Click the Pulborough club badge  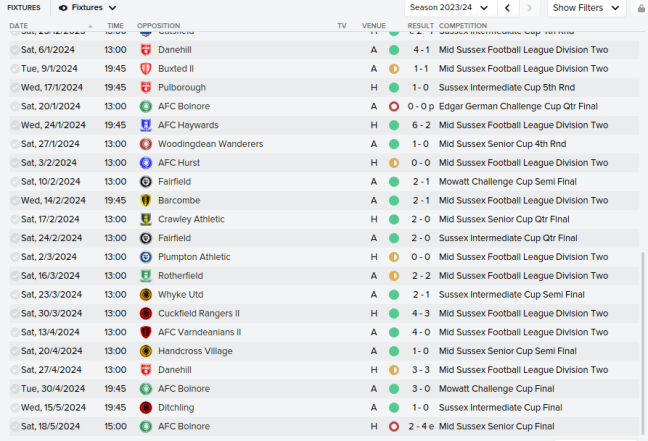coord(146,87)
